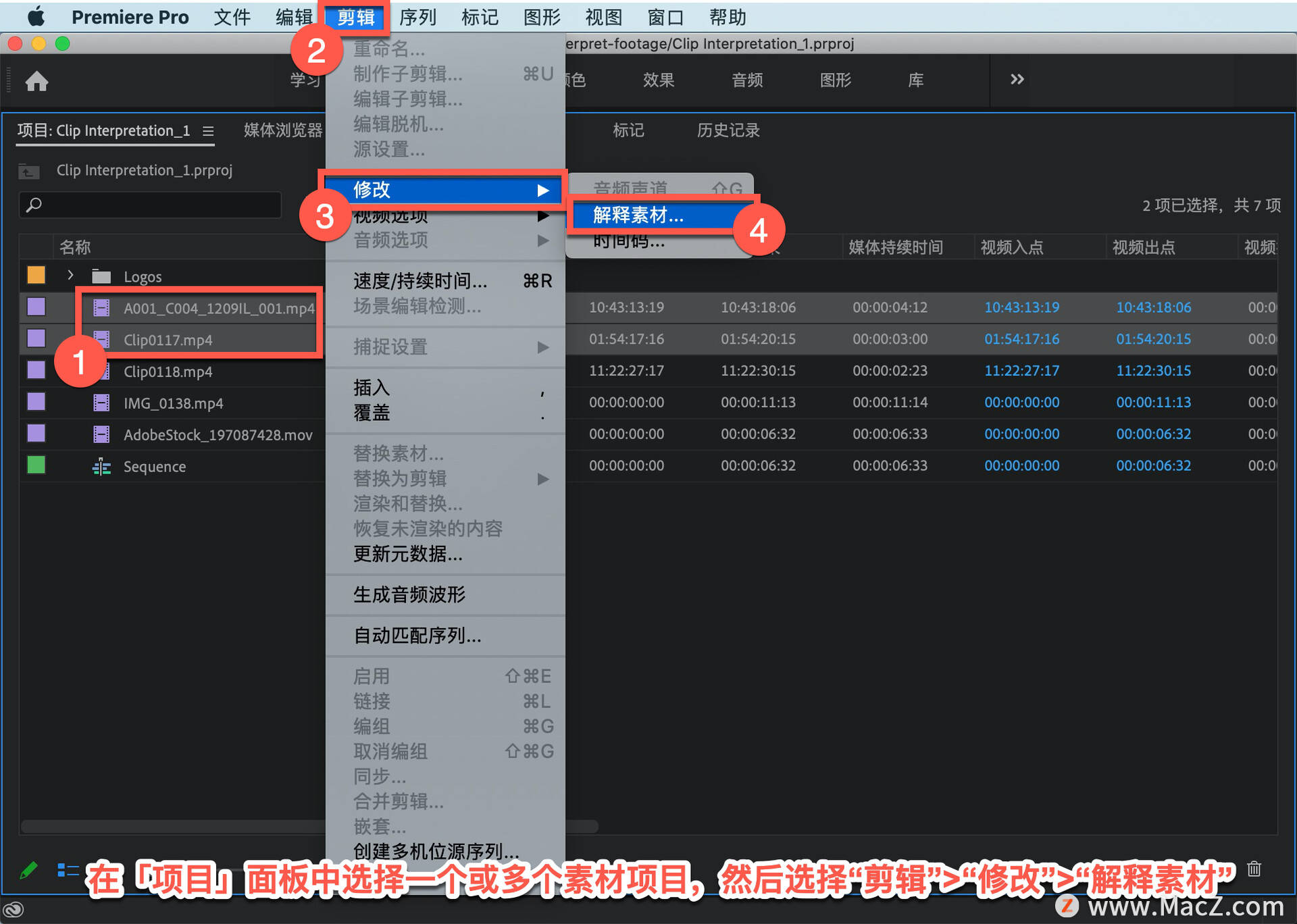The image size is (1297, 924).
Task: Open the Apple menu
Action: 36,17
